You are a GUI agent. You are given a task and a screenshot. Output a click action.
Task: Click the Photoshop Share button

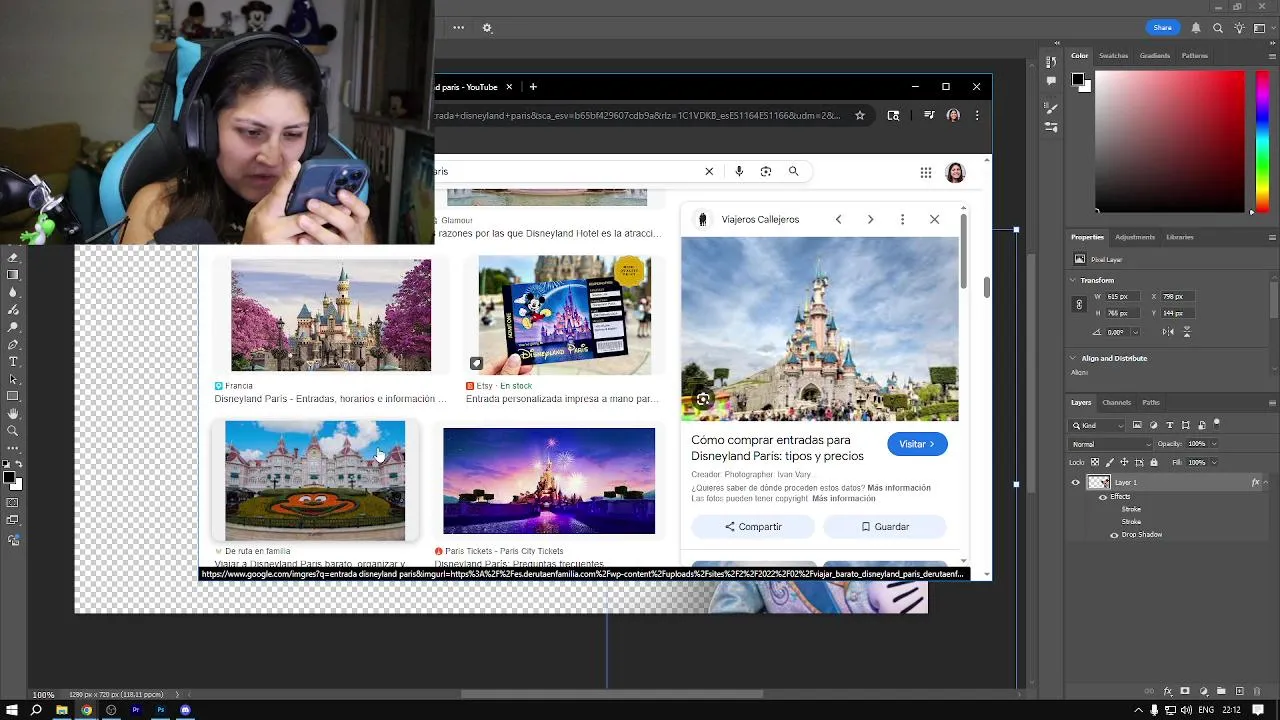(1162, 28)
